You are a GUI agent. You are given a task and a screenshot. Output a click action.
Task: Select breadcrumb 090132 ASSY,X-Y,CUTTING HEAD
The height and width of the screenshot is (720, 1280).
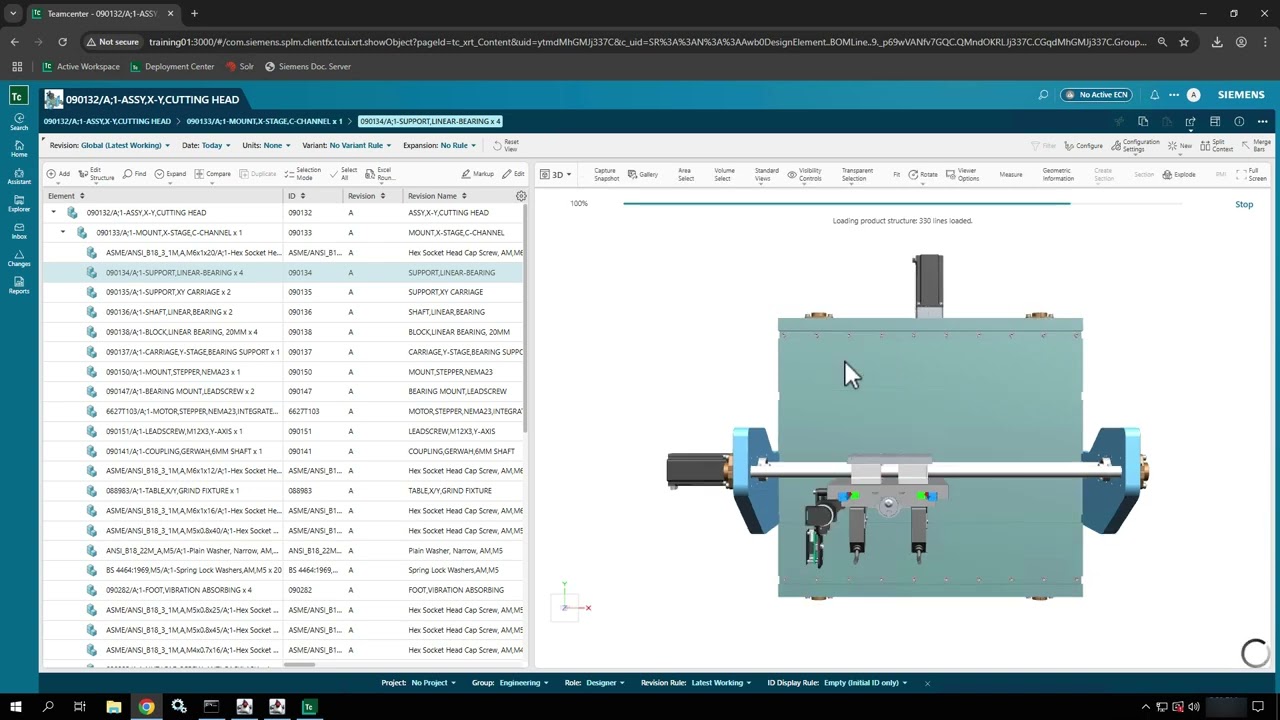tap(107, 122)
